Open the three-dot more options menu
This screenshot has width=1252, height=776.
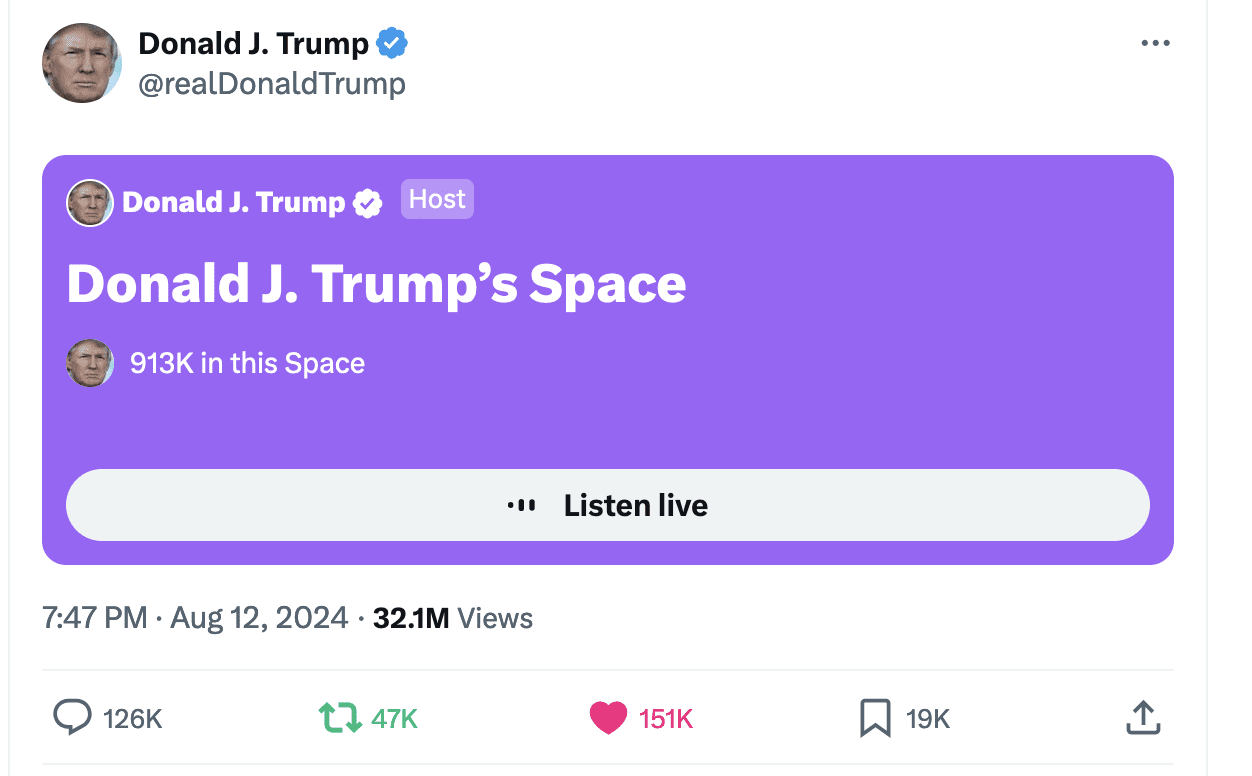[x=1155, y=44]
